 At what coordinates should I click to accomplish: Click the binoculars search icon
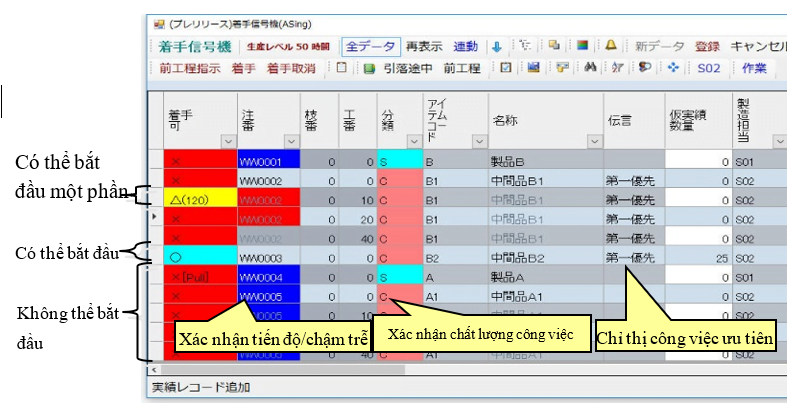590,68
